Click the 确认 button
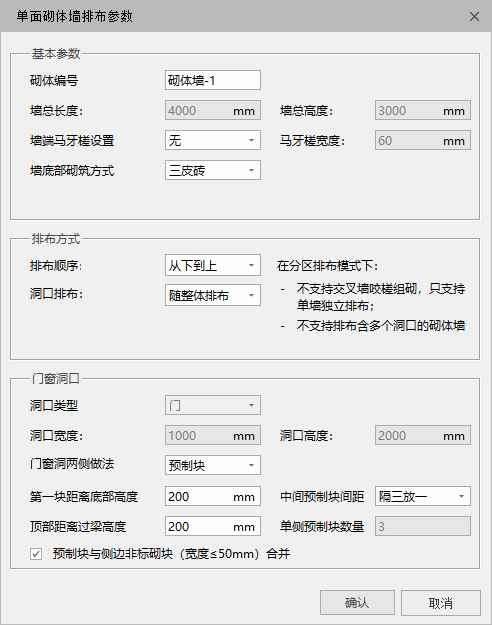This screenshot has width=492, height=625. [357, 603]
